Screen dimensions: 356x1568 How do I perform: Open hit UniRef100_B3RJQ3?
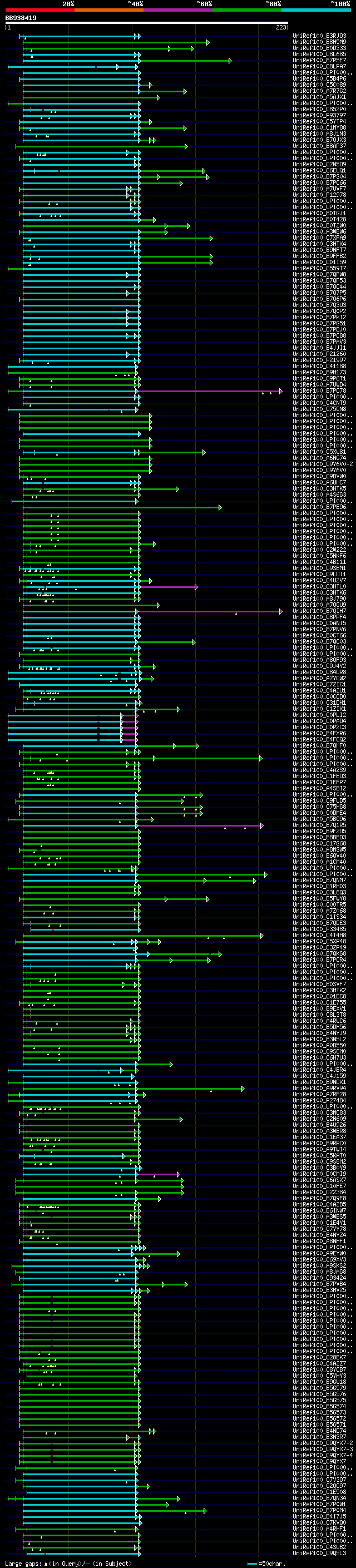point(319,36)
